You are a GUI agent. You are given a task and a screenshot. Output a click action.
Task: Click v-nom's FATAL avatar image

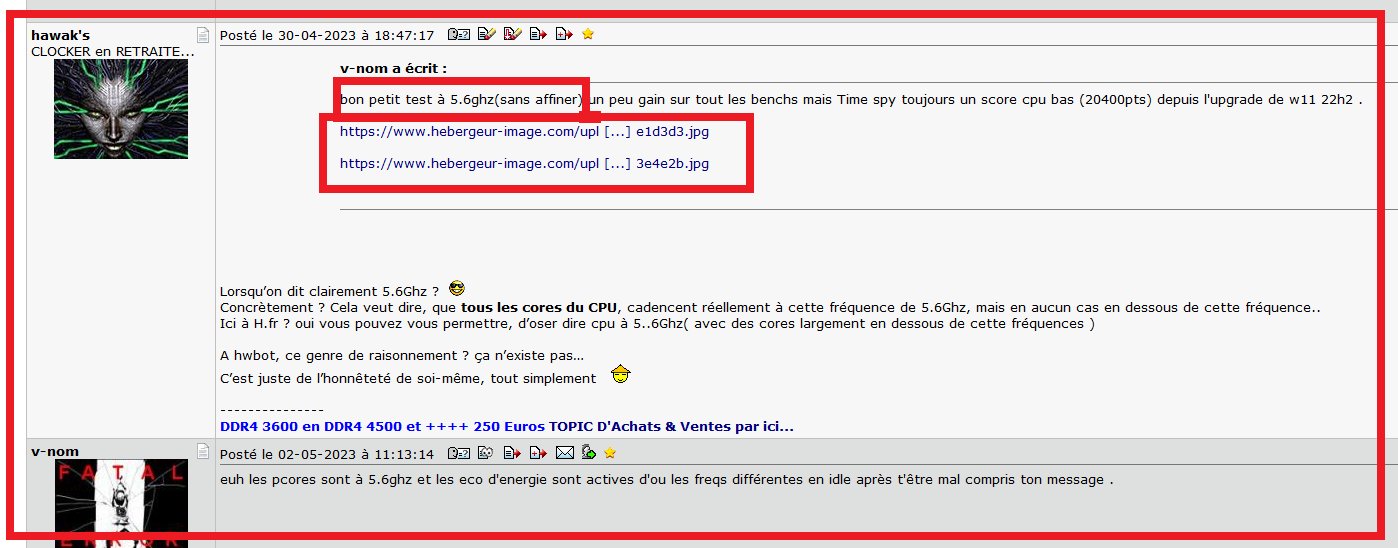click(x=121, y=503)
